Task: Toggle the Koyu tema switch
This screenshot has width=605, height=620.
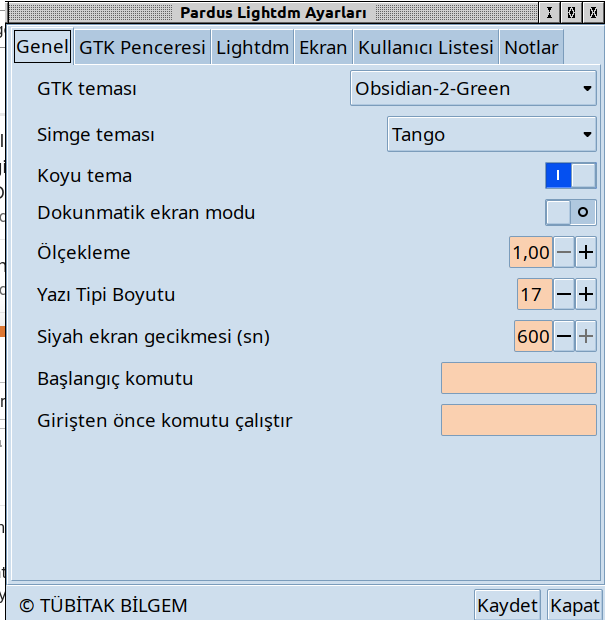Action: click(x=570, y=176)
